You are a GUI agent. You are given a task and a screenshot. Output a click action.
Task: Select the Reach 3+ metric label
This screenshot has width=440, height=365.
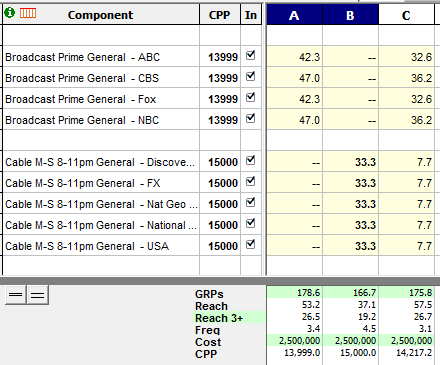[219, 318]
